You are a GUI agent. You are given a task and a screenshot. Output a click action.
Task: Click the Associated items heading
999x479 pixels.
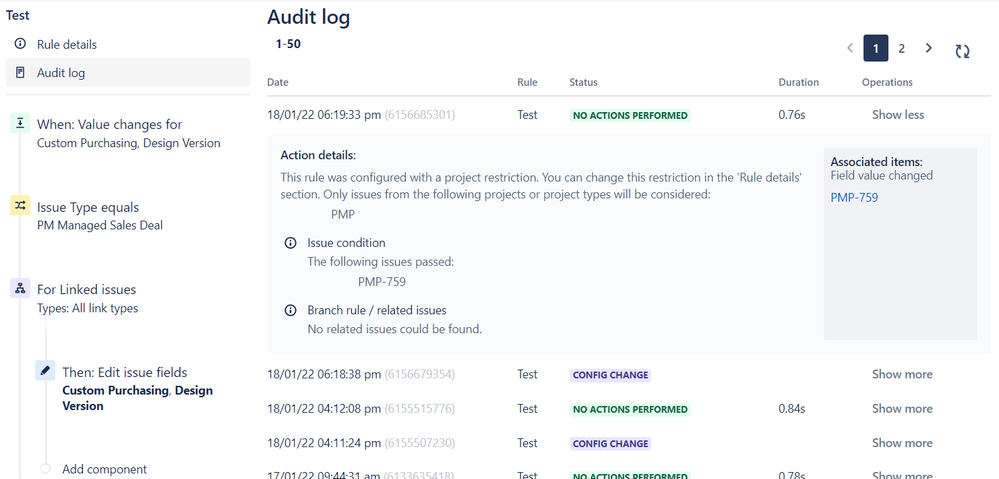876,162
